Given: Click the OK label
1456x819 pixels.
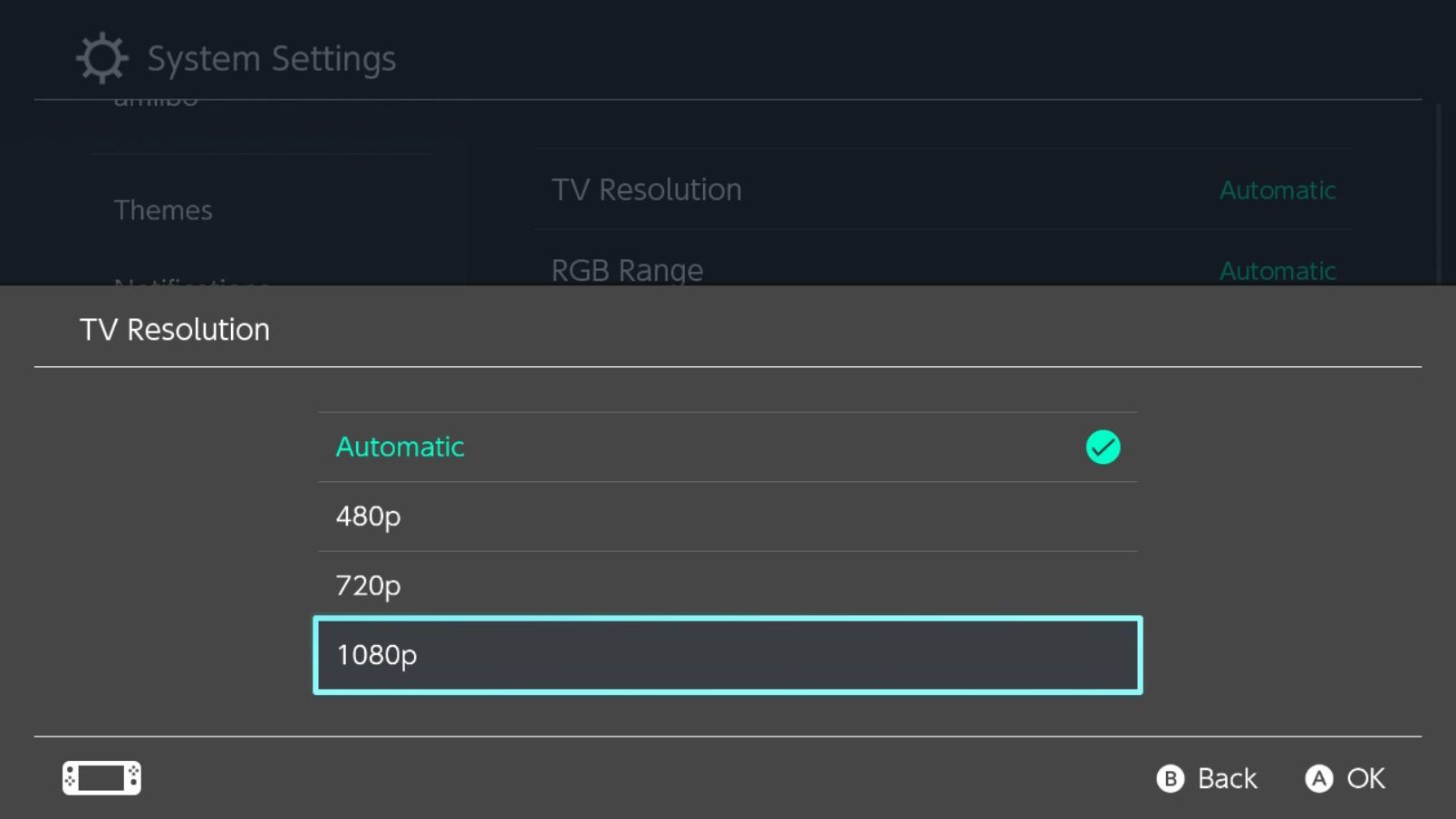Looking at the screenshot, I should click(1364, 778).
